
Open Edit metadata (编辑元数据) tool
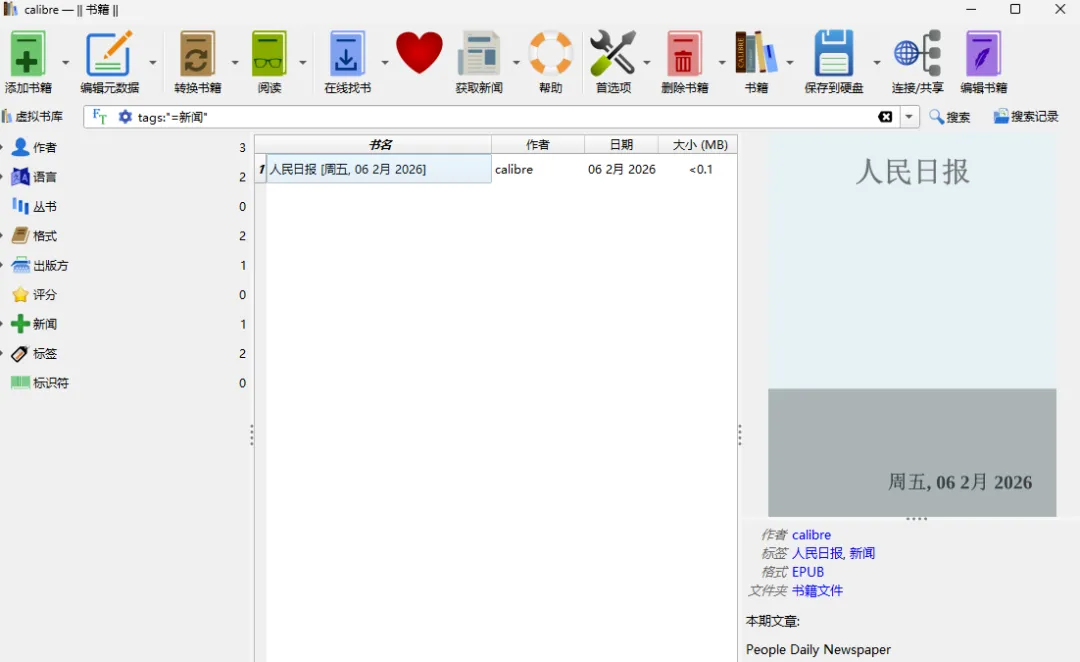click(109, 54)
